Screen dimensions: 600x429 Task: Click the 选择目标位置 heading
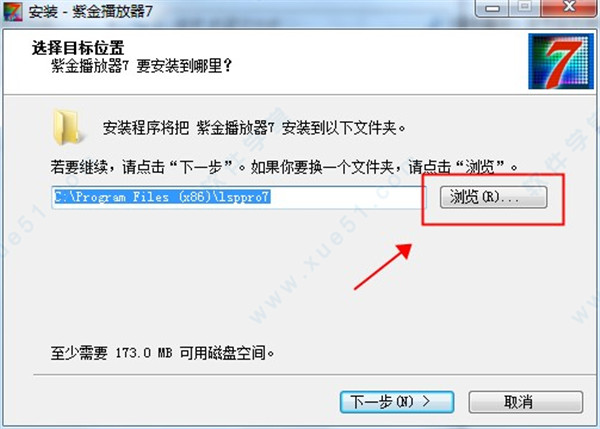[78, 48]
